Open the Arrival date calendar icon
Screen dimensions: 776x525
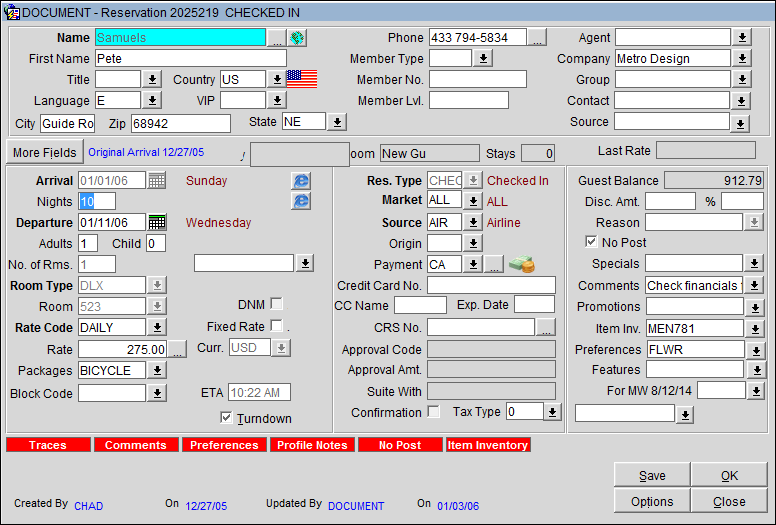tap(157, 181)
